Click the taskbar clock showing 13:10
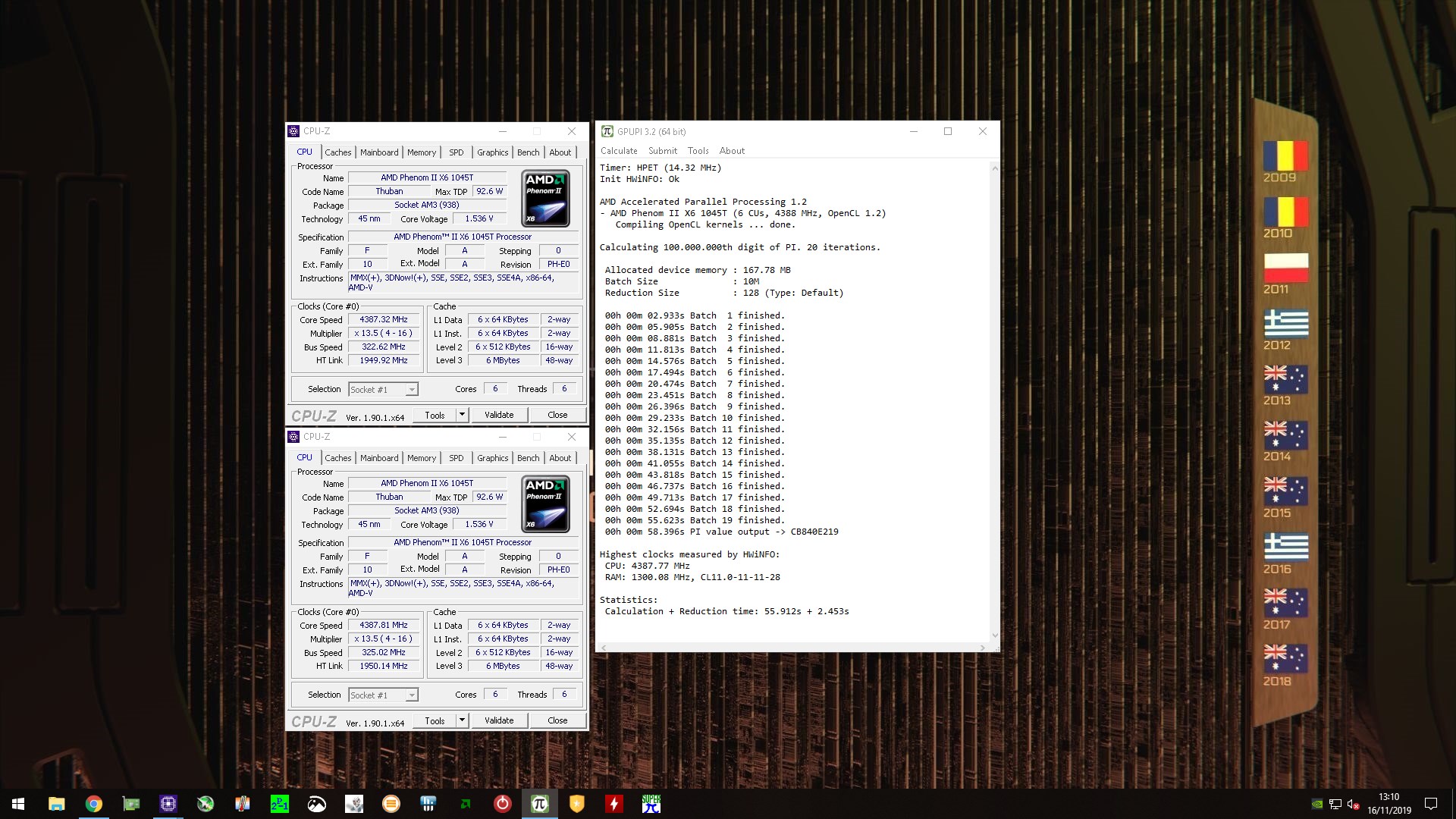The height and width of the screenshot is (819, 1456). coord(1389,804)
